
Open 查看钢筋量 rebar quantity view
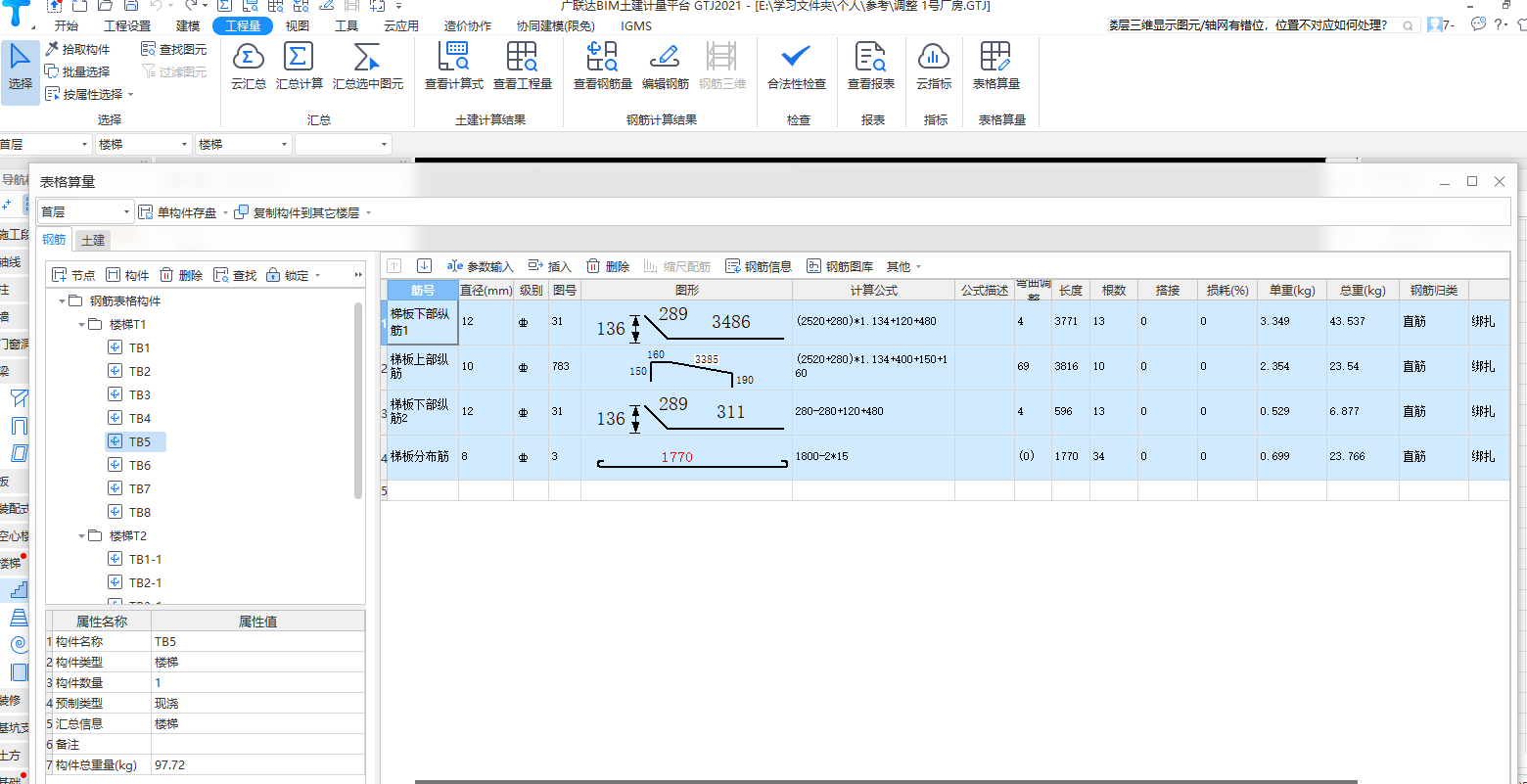click(x=603, y=67)
